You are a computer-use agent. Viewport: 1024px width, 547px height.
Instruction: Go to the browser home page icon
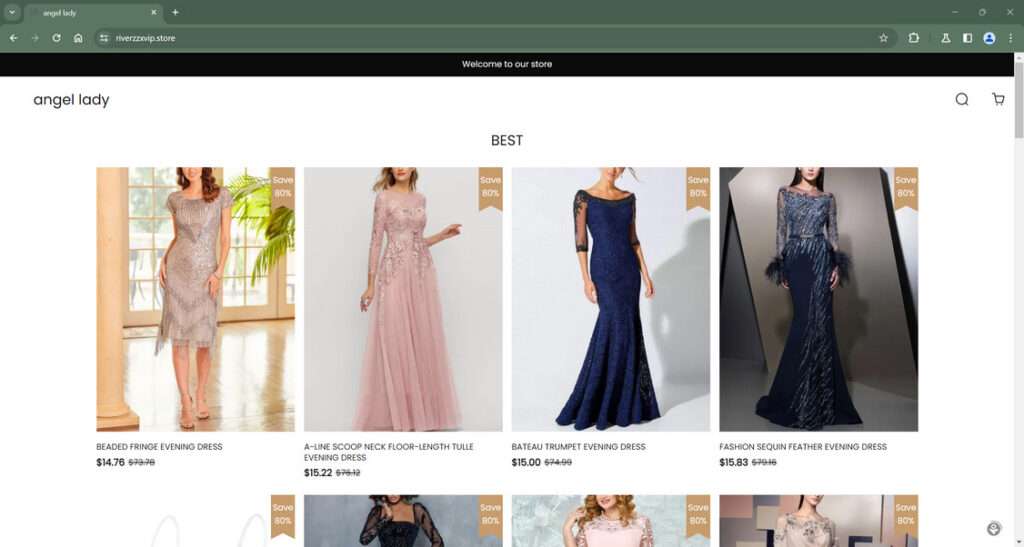(x=78, y=38)
